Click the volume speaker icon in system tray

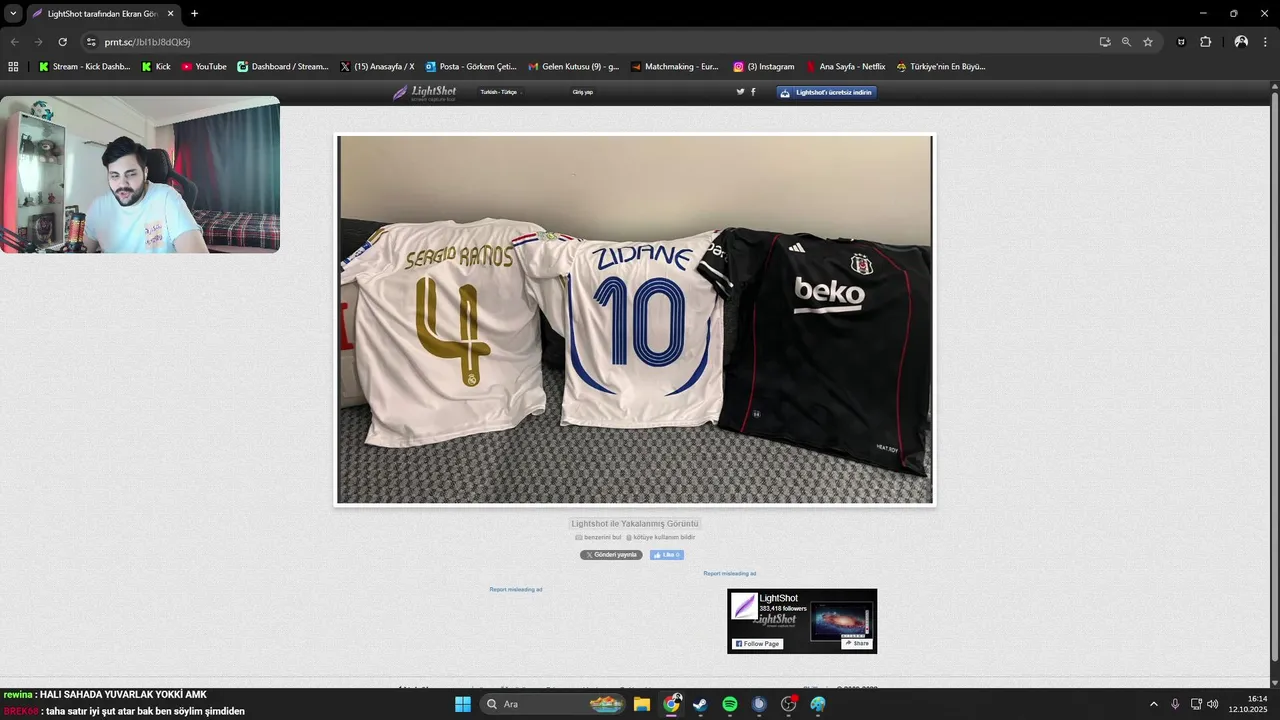1213,704
